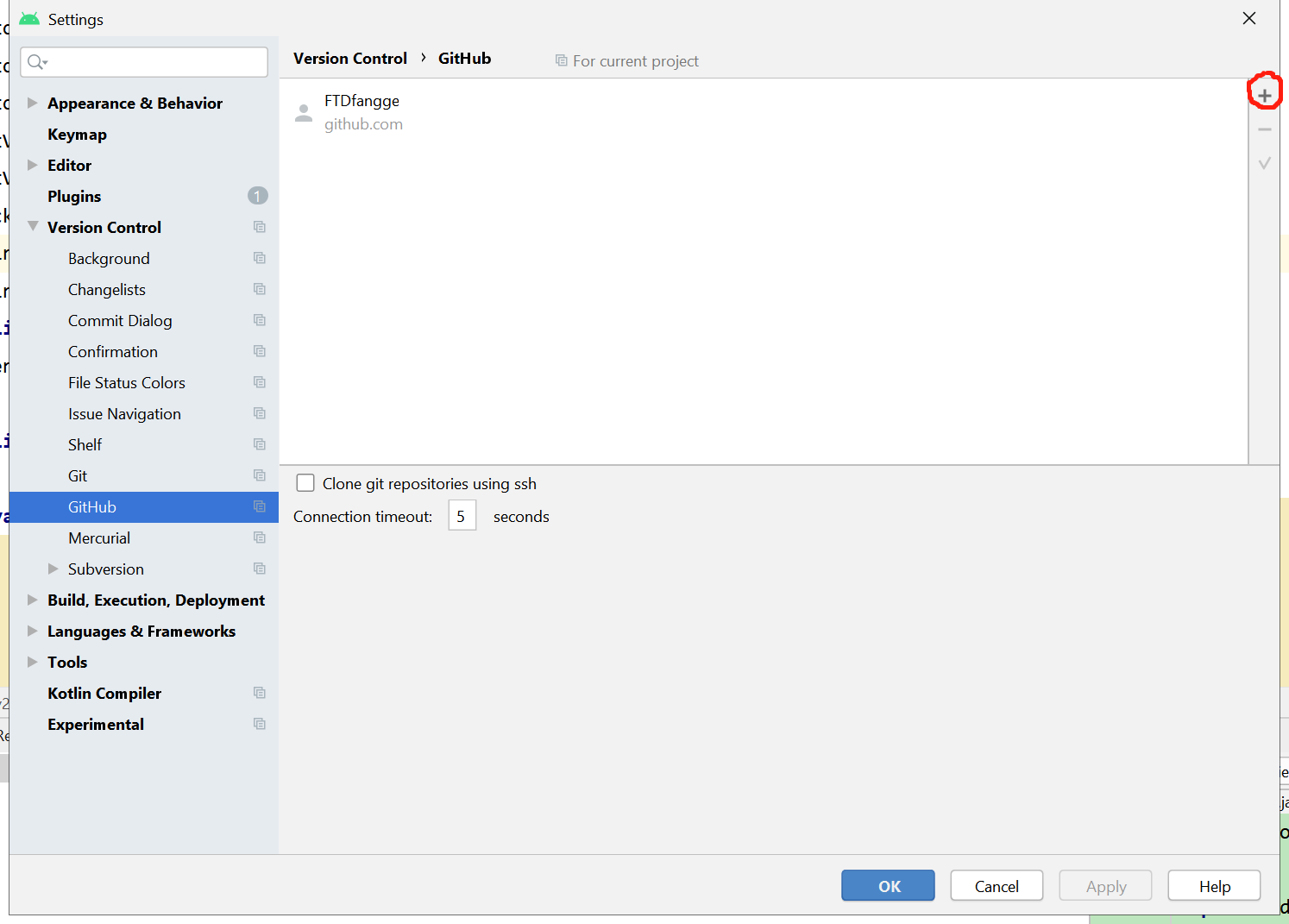This screenshot has height=924, width=1289.
Task: Close the Settings dialog window
Action: (1249, 18)
